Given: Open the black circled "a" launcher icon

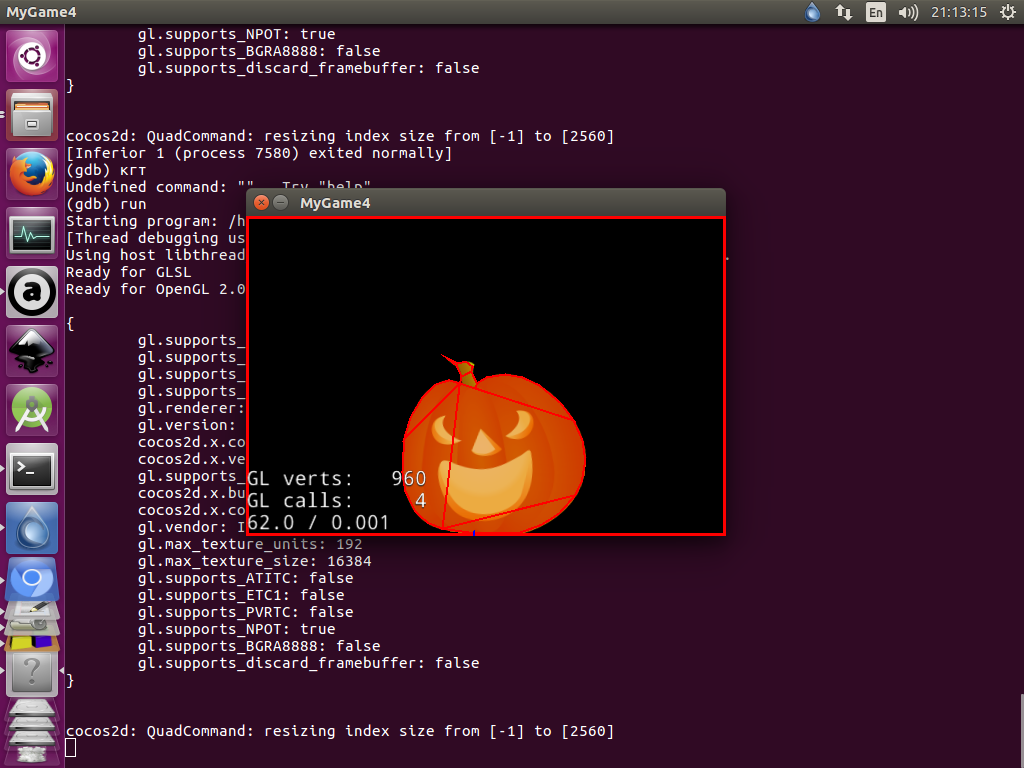Looking at the screenshot, I should [32, 292].
